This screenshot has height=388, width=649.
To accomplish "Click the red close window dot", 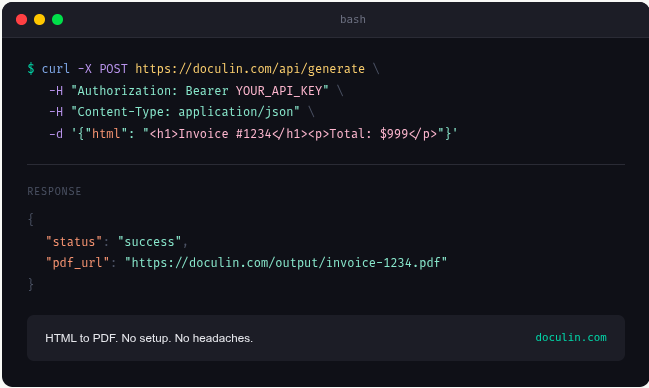I will tap(22, 19).
